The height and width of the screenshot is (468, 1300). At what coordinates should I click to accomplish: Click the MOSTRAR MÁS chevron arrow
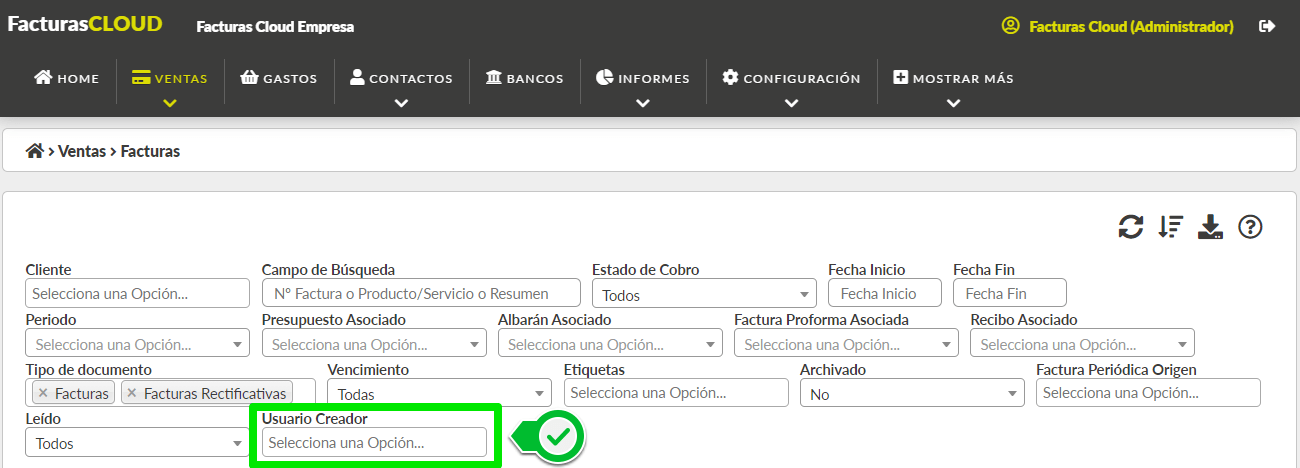point(953,103)
